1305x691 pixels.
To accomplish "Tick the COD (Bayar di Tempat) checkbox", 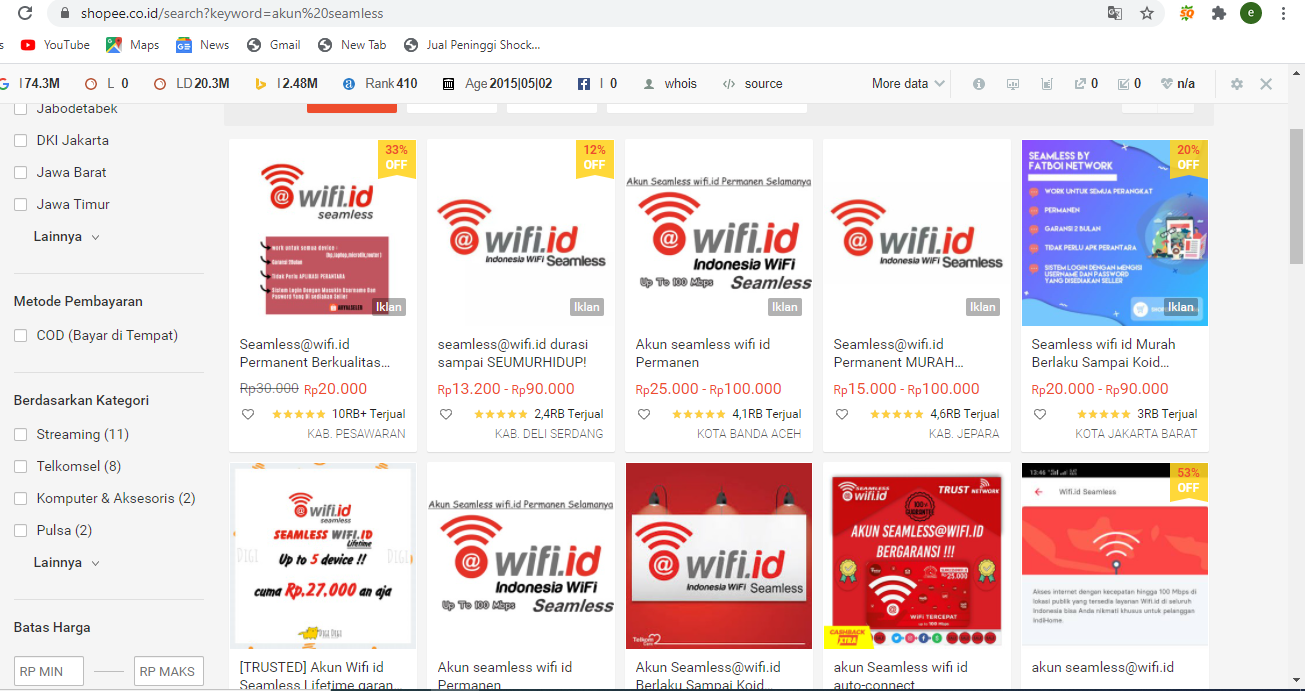I will coord(20,336).
